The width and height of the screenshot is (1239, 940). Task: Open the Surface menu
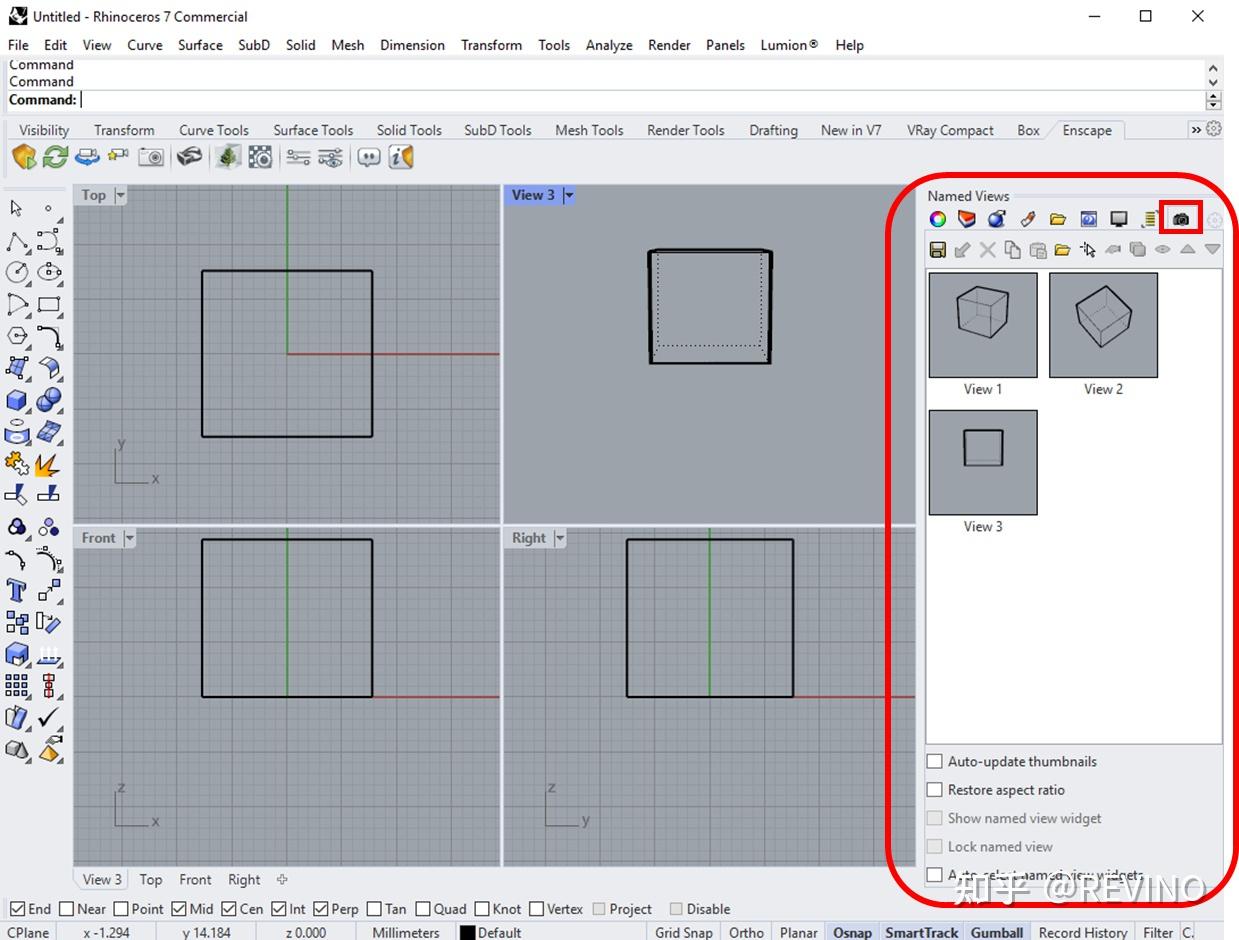tap(200, 45)
